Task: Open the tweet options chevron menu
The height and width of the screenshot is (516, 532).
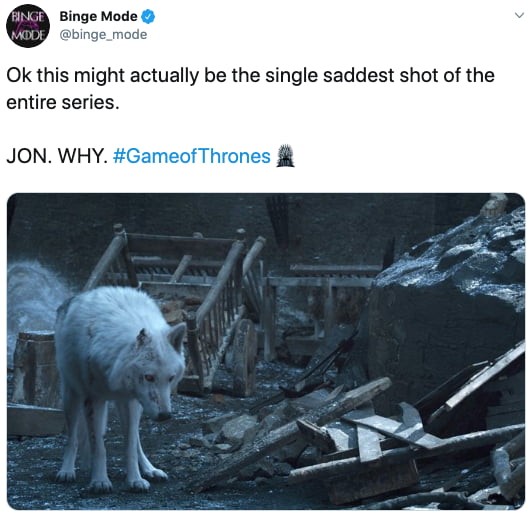Action: click(519, 16)
